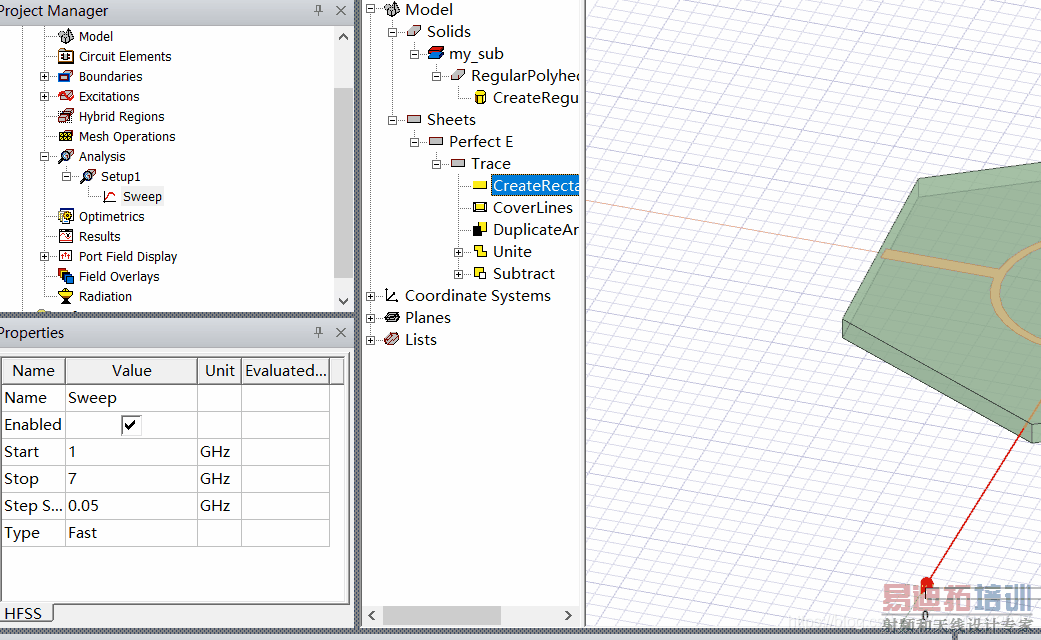Click the CreateRegu command icon
This screenshot has width=1041, height=640.
click(480, 98)
